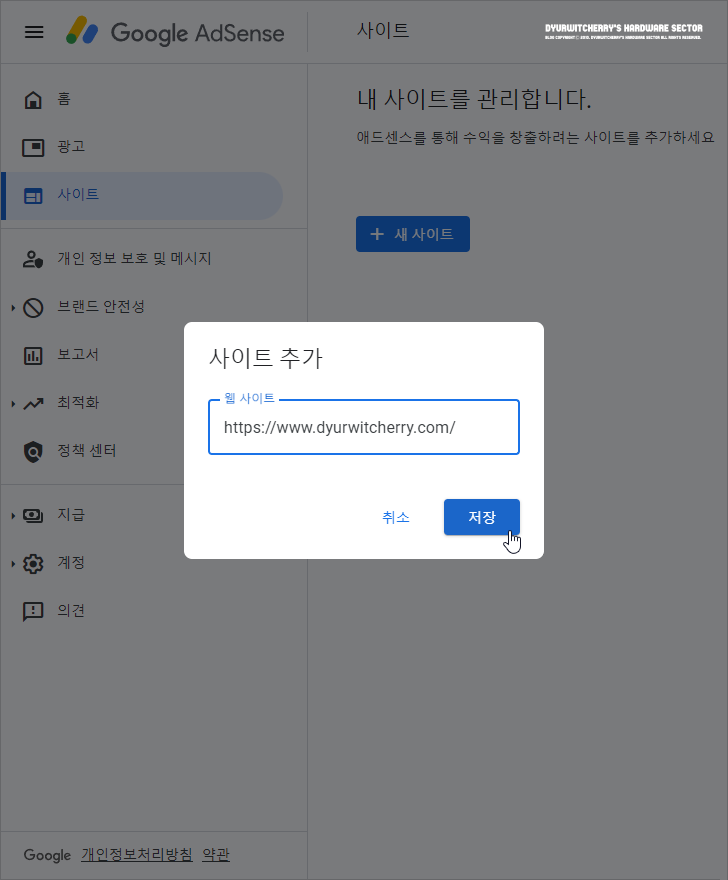Expand the 계정 section arrow

click(x=13, y=563)
